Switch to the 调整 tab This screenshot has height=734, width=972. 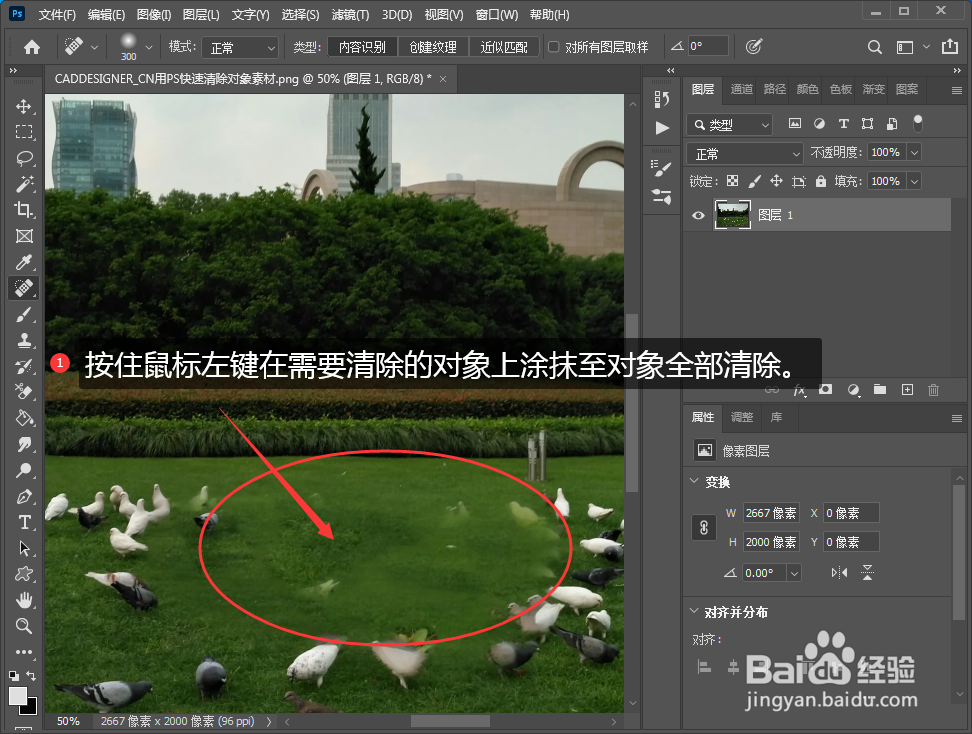741,417
